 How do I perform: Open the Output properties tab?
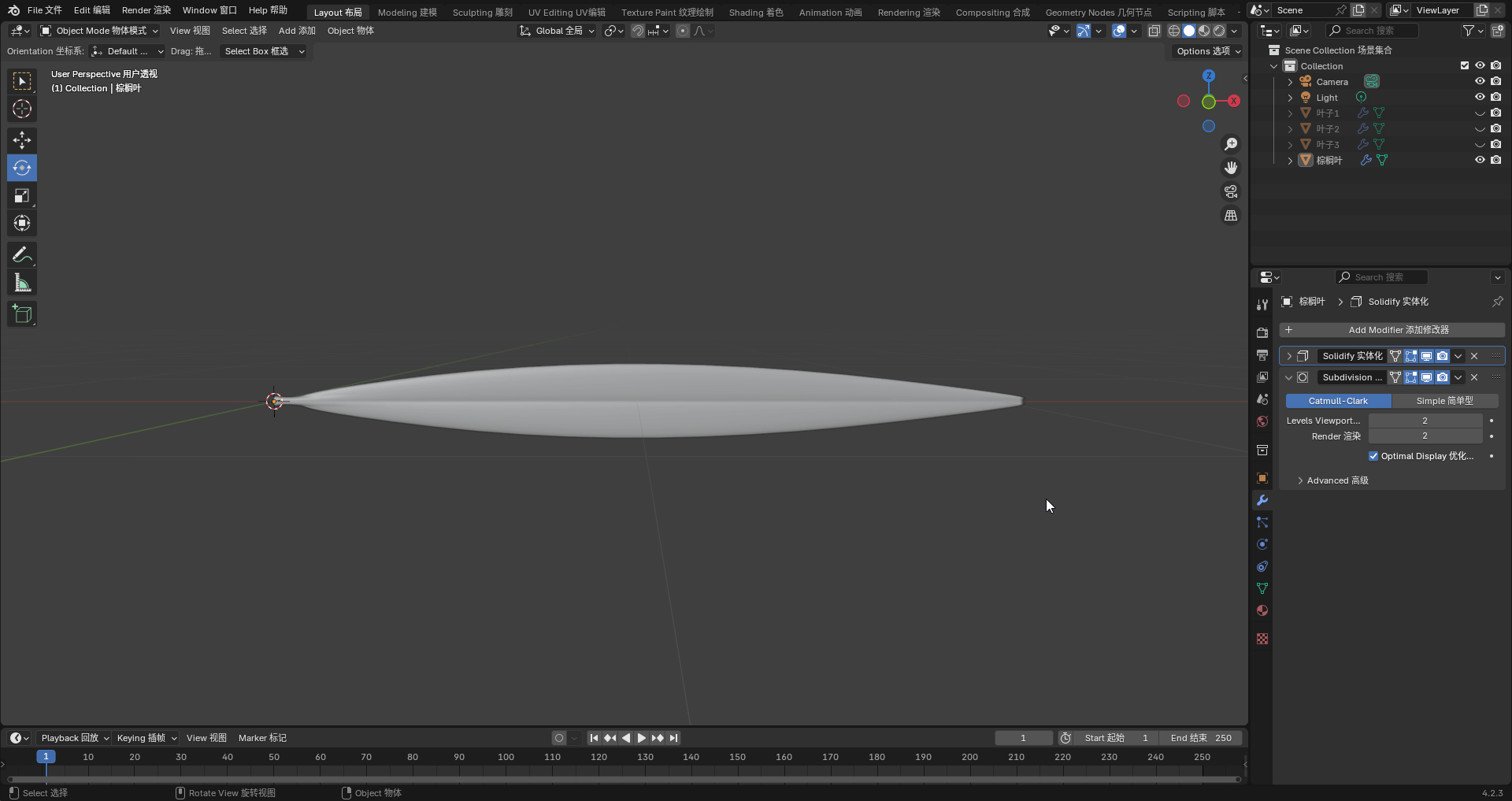[x=1262, y=355]
